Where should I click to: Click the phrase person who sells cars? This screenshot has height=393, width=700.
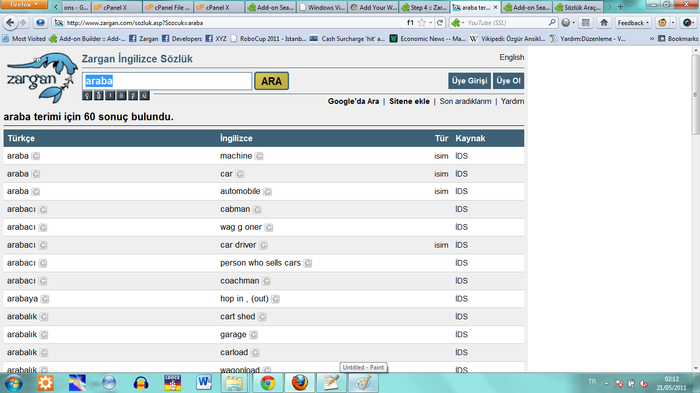click(x=260, y=263)
